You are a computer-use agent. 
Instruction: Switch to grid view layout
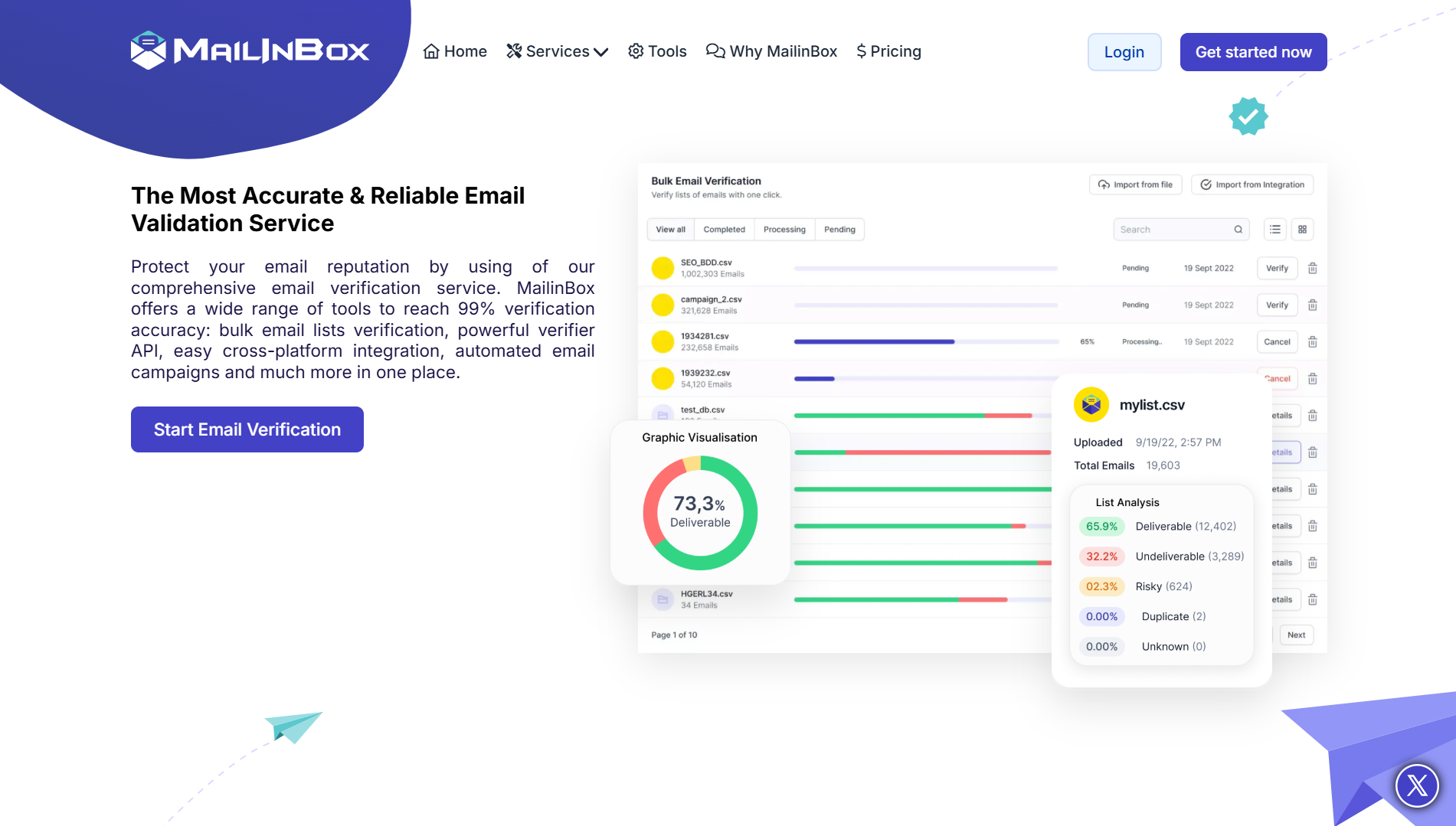pos(1302,229)
